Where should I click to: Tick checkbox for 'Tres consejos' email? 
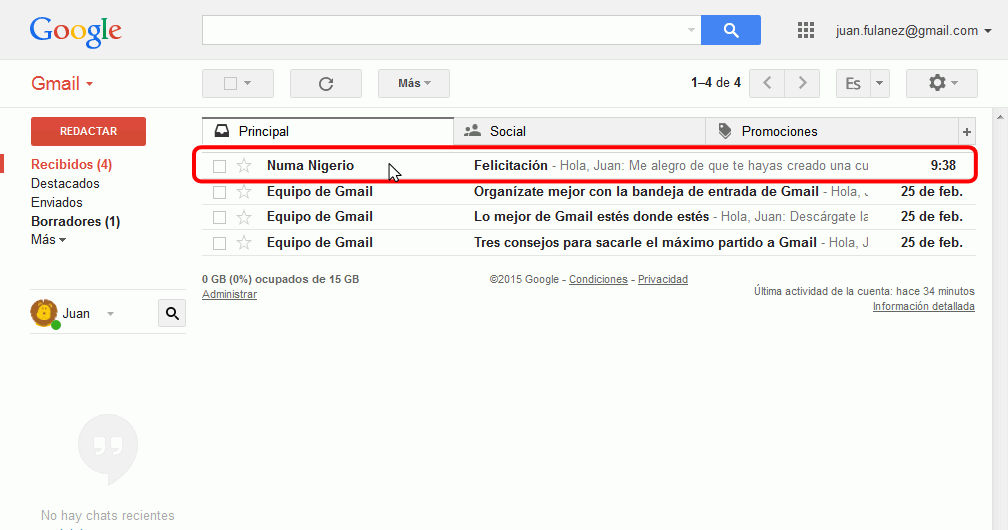220,243
